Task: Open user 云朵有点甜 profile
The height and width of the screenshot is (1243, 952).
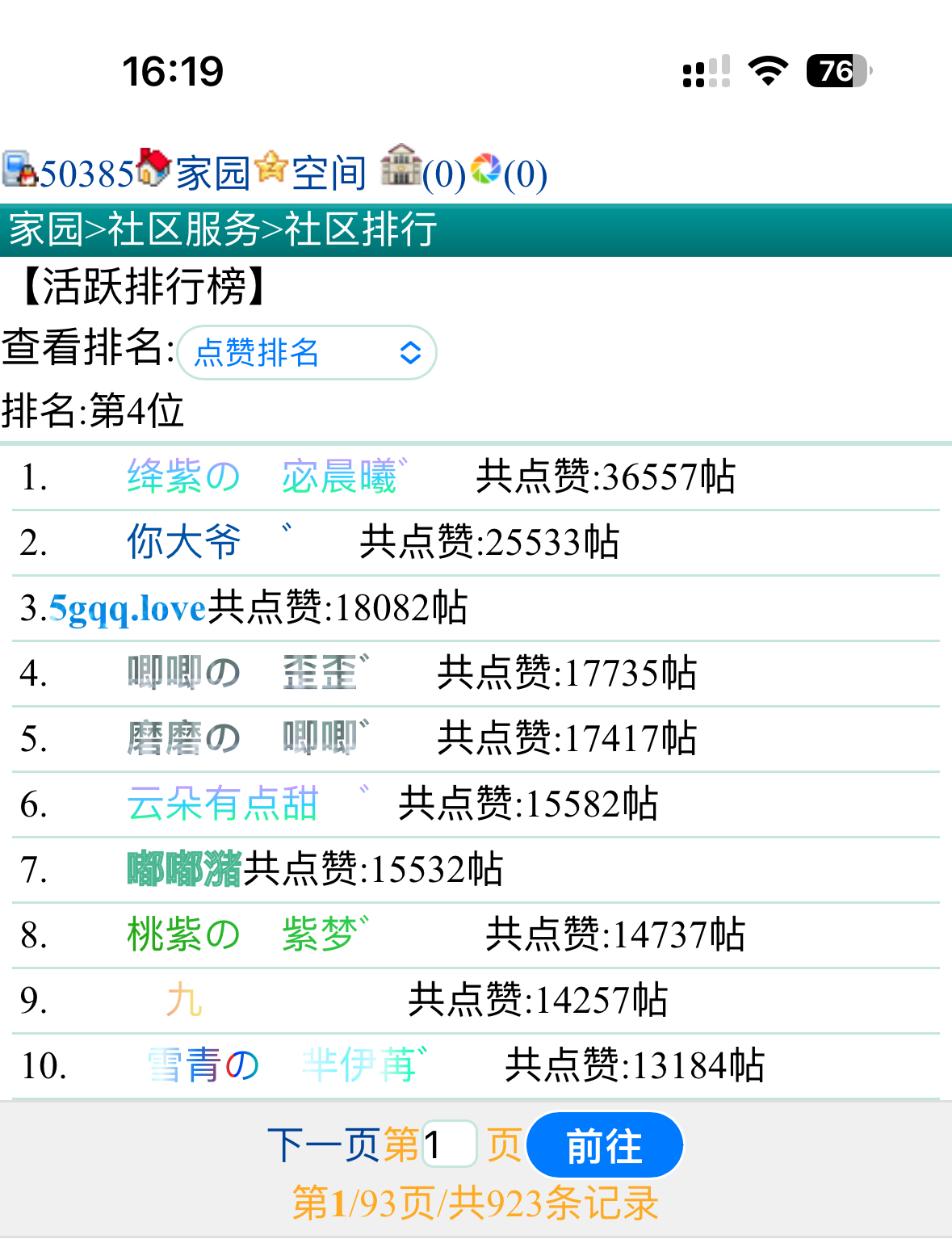Action: (248, 804)
